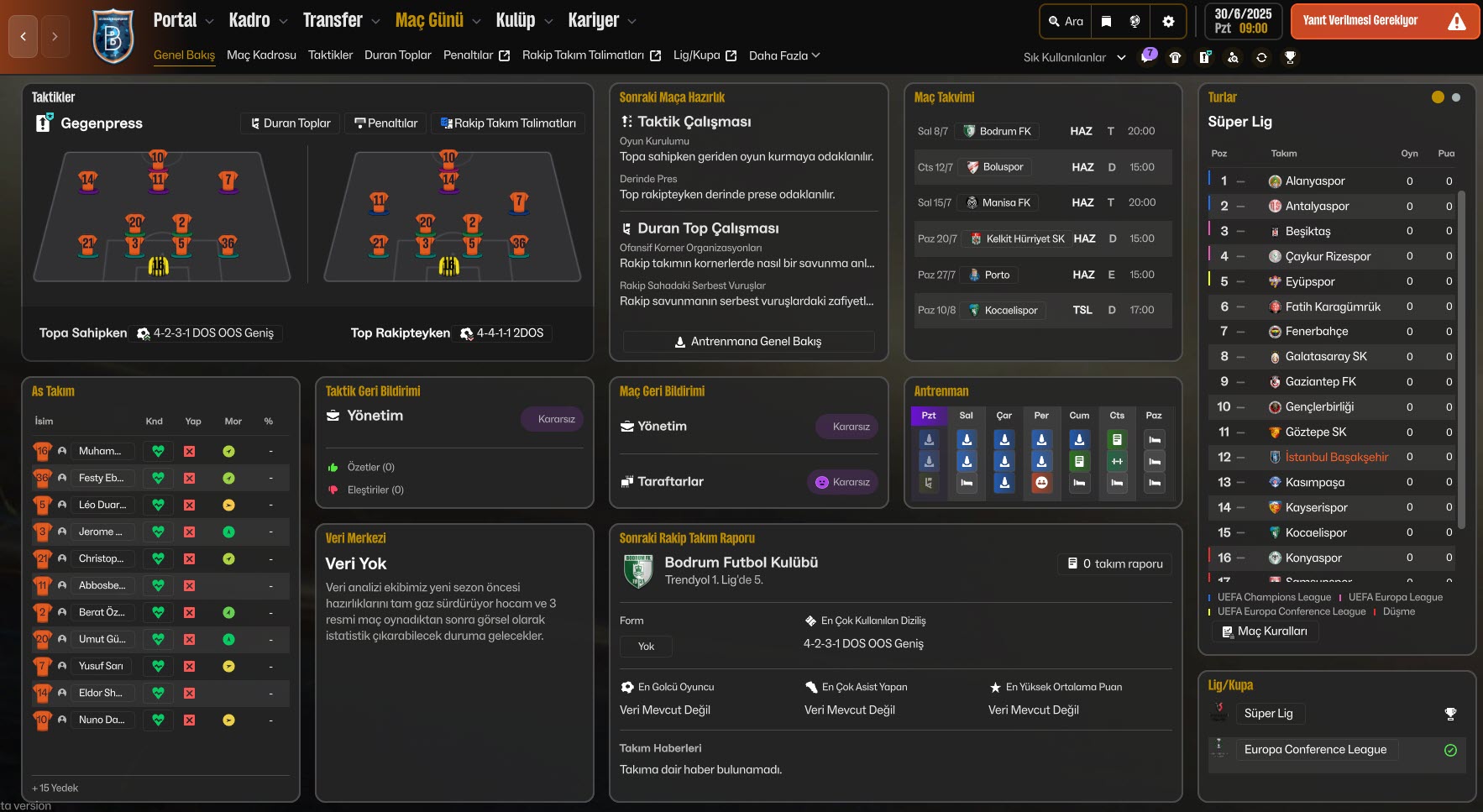
Task: Open settings via the gear icon
Action: click(1168, 22)
